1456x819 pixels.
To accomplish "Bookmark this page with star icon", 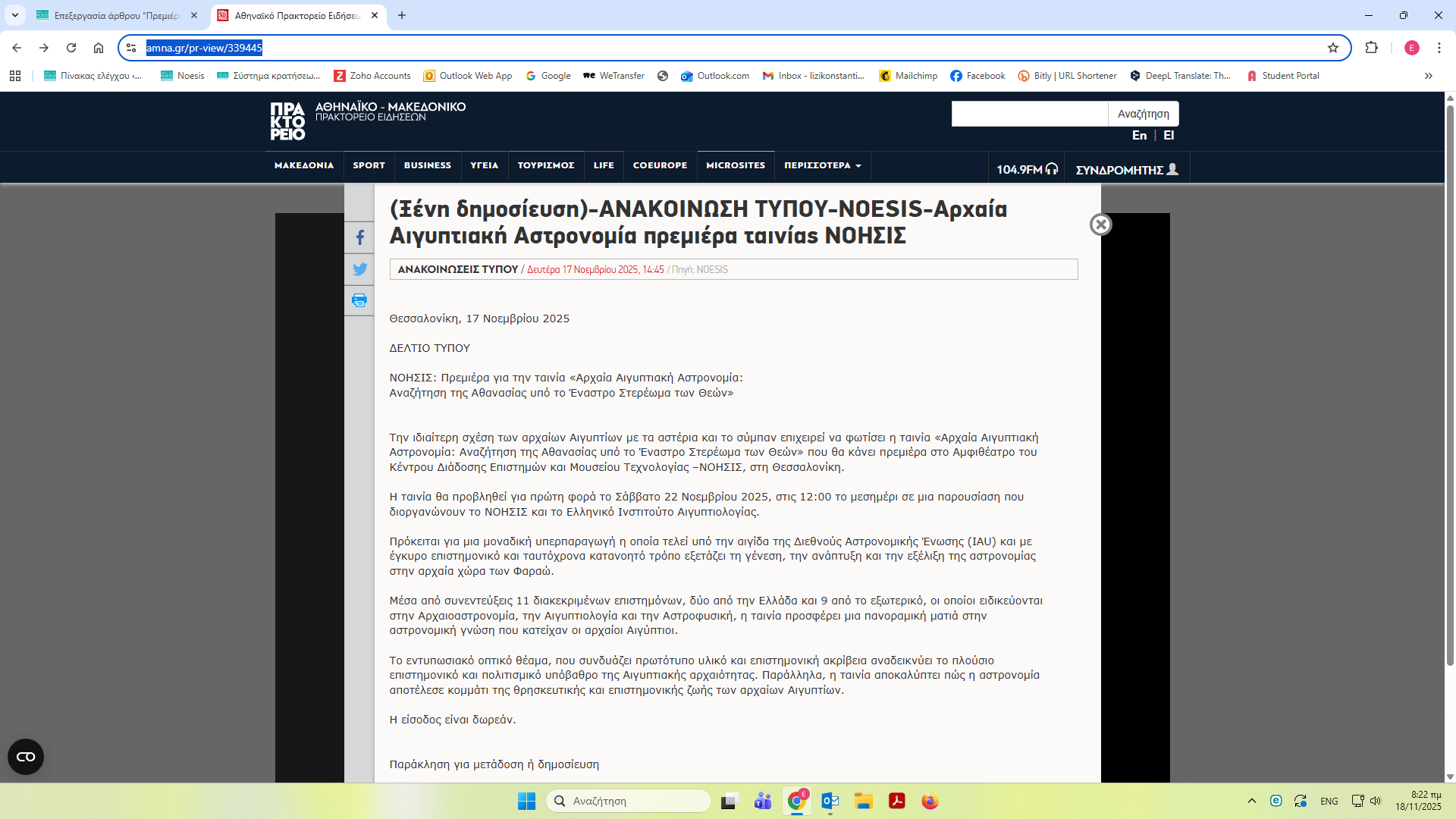I will [x=1332, y=48].
